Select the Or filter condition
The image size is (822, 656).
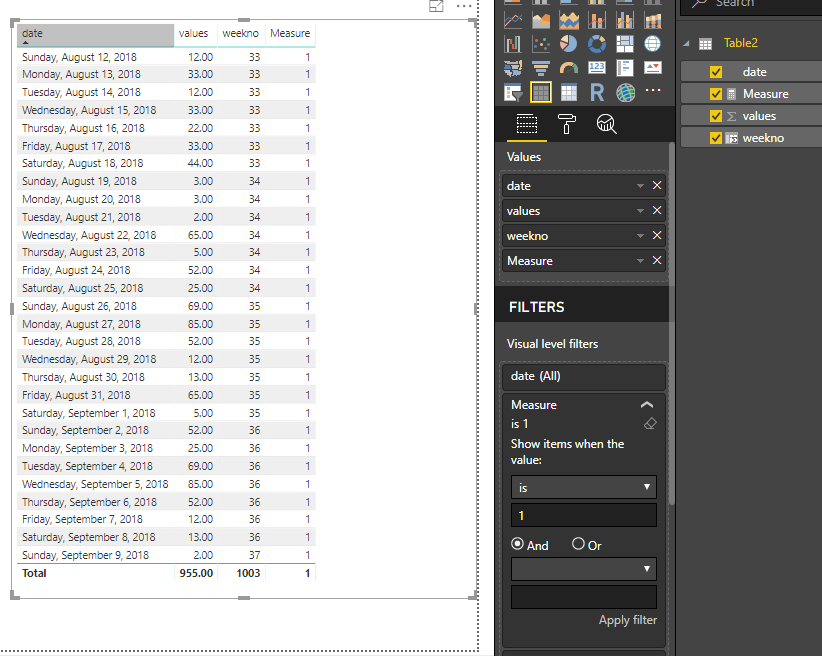point(578,544)
